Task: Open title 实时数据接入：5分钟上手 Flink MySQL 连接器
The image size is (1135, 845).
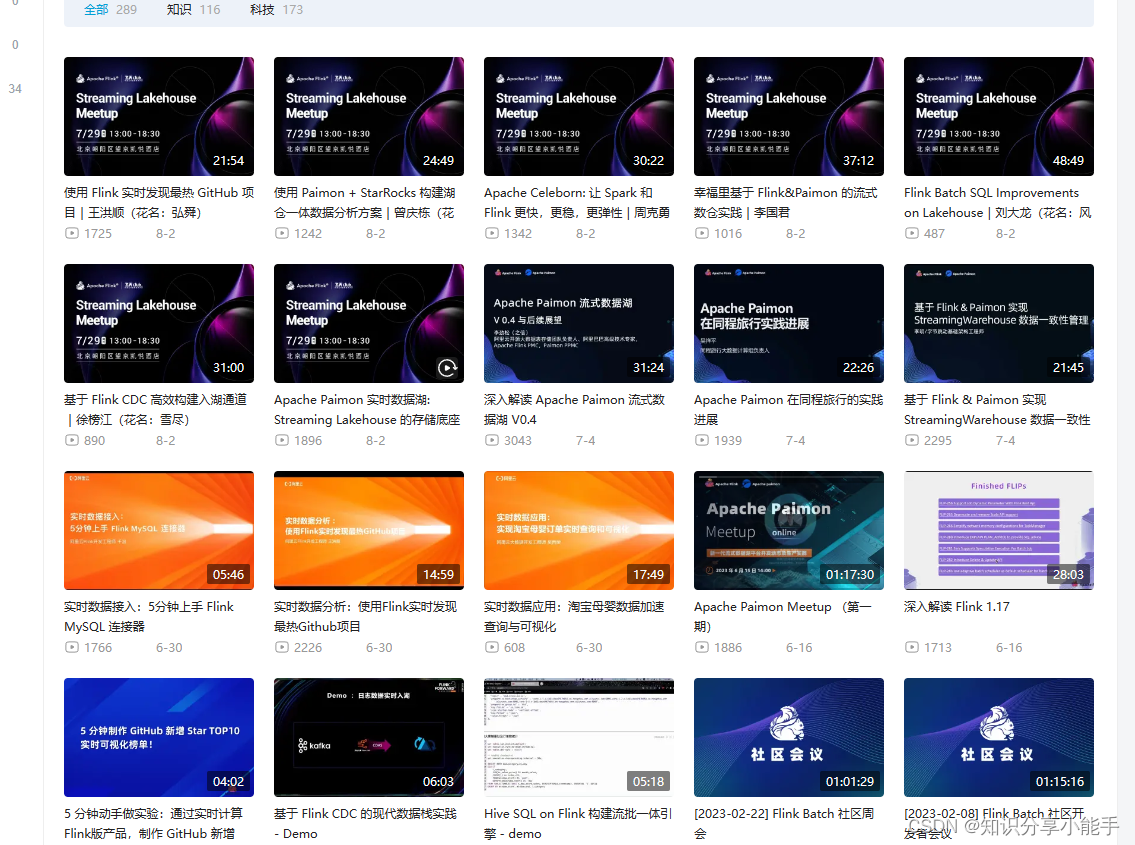Action: tap(149, 617)
